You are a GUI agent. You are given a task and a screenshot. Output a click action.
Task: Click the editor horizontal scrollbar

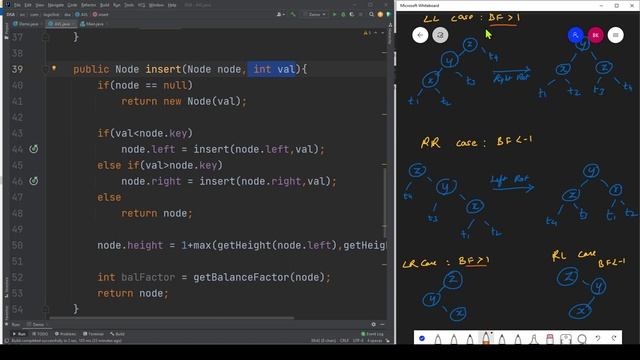click(171, 318)
